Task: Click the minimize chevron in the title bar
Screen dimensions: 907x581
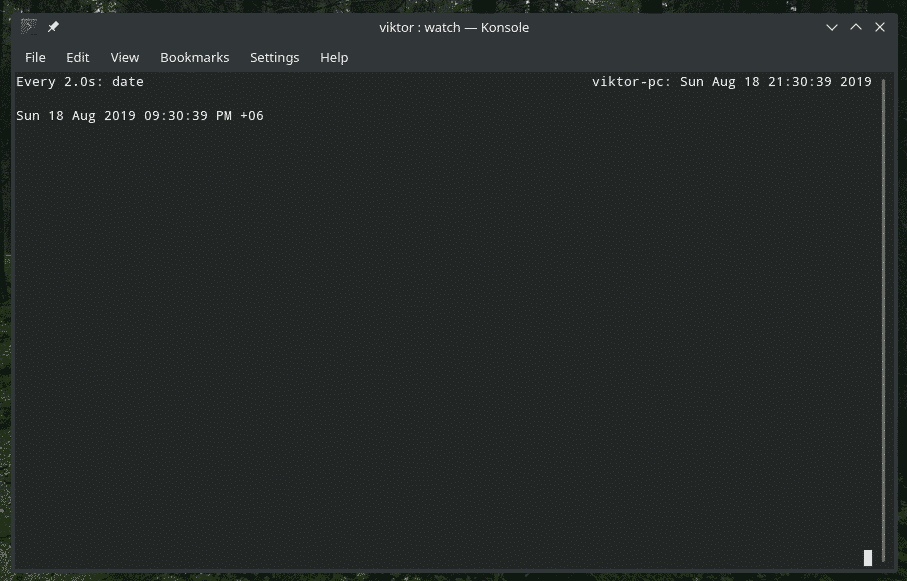Action: (832, 27)
